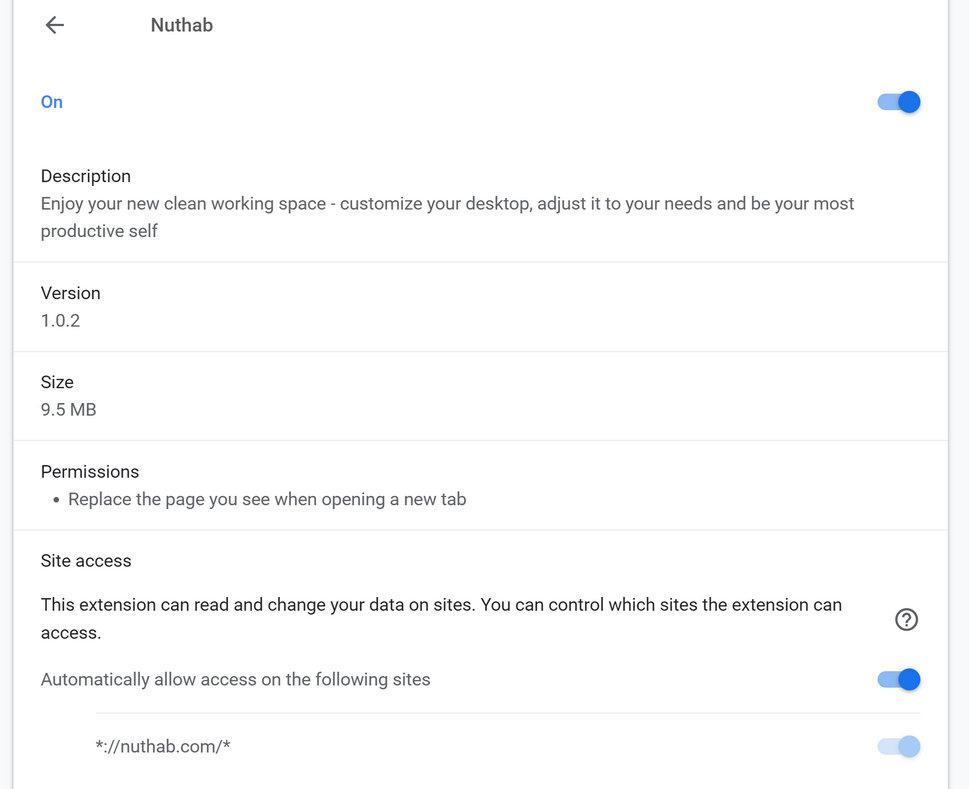
Task: Click the version number 1.0.2
Action: coord(60,321)
